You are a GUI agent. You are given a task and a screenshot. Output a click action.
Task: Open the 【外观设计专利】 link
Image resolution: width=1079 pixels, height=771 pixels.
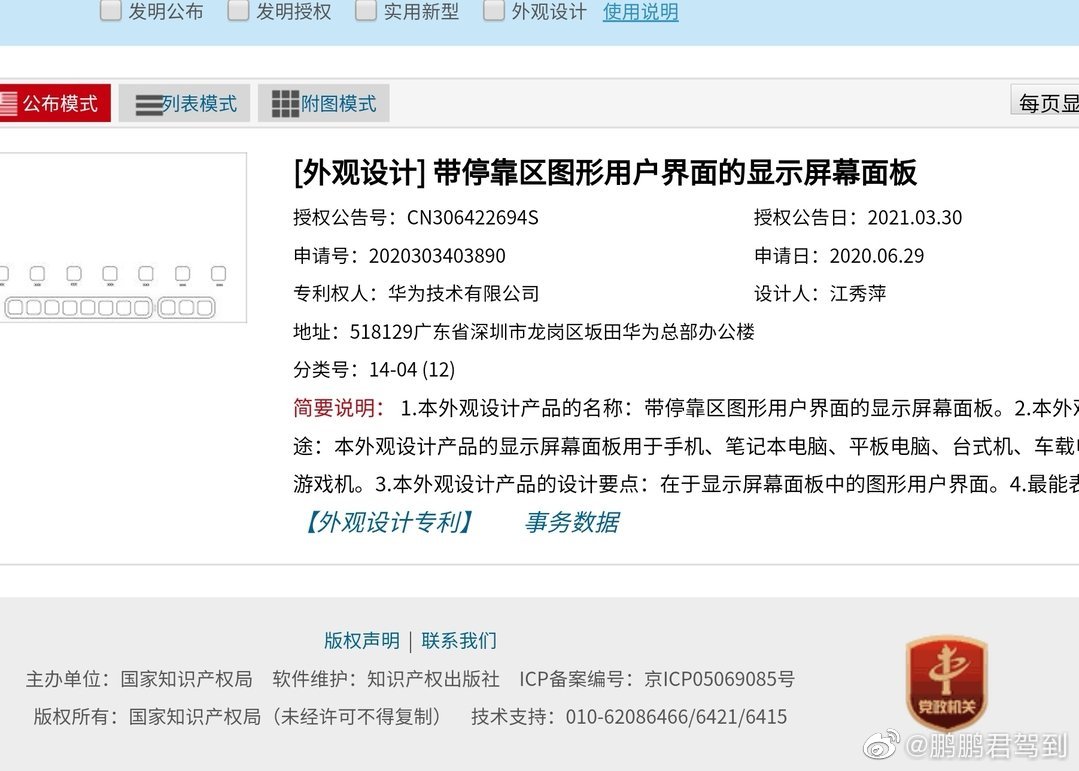(389, 522)
